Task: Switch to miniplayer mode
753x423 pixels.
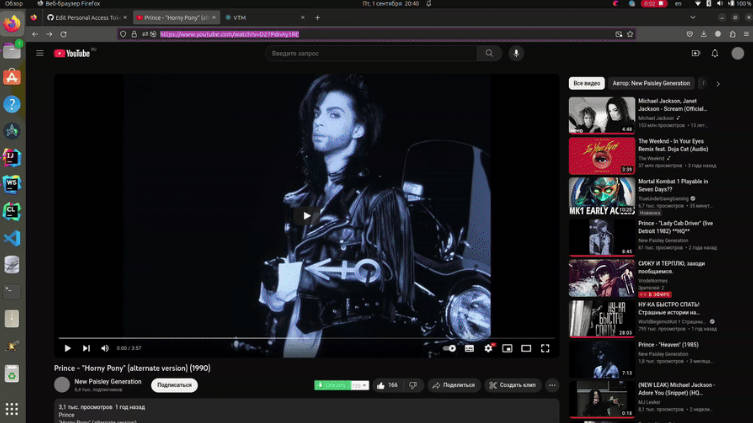Action: (x=507, y=348)
